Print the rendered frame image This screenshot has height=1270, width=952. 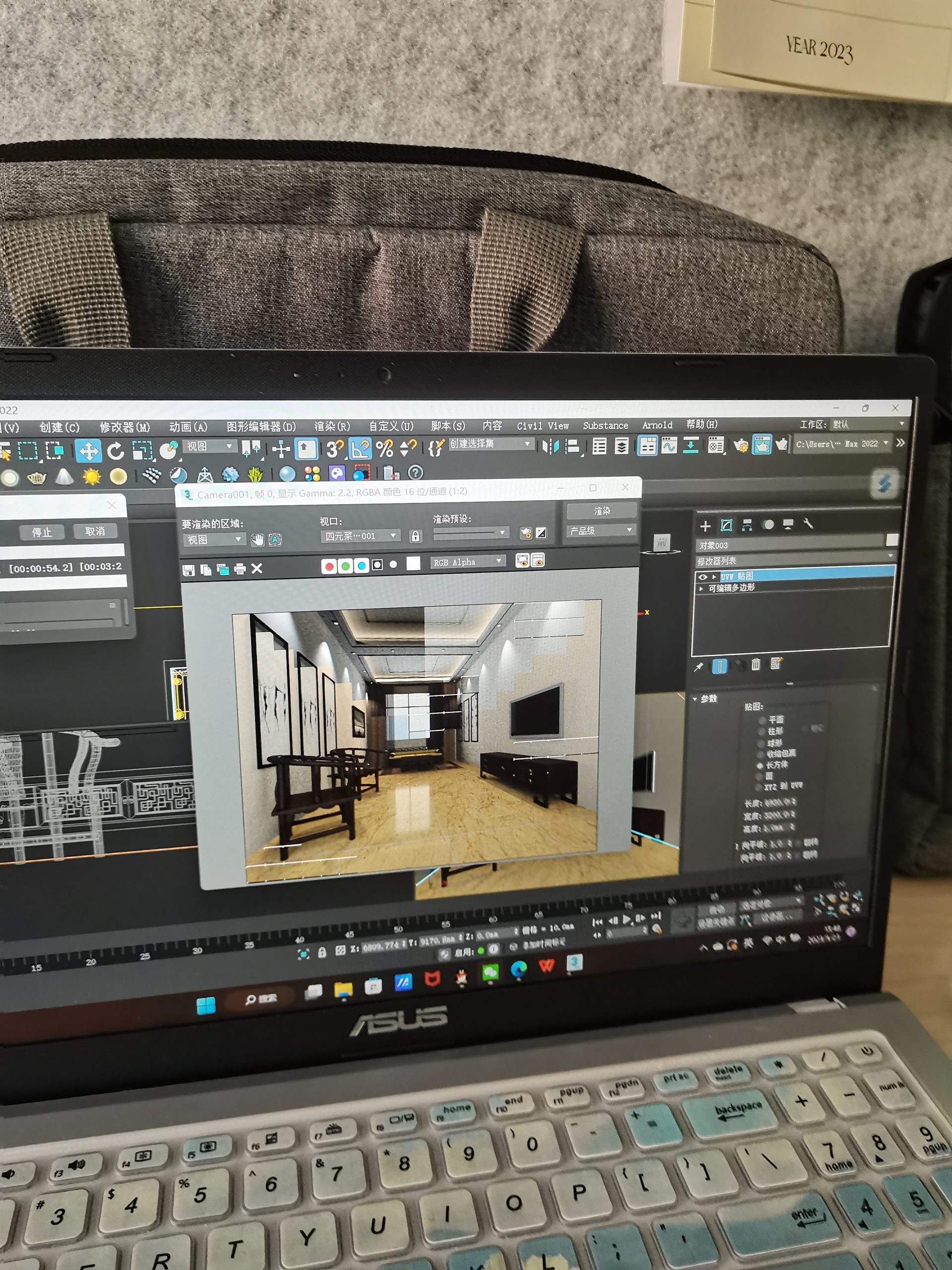(x=240, y=569)
